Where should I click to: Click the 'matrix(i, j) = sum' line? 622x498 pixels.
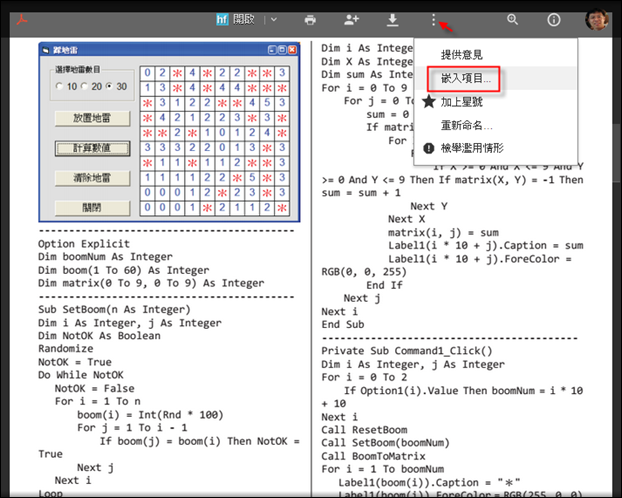(443, 233)
